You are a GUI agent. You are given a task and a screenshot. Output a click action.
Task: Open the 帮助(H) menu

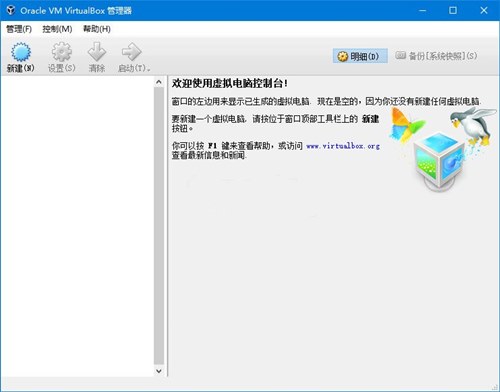[97, 29]
